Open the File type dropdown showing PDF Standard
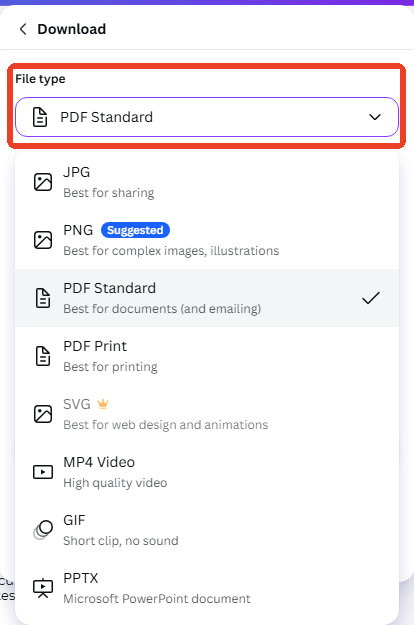The image size is (414, 625). [x=207, y=117]
